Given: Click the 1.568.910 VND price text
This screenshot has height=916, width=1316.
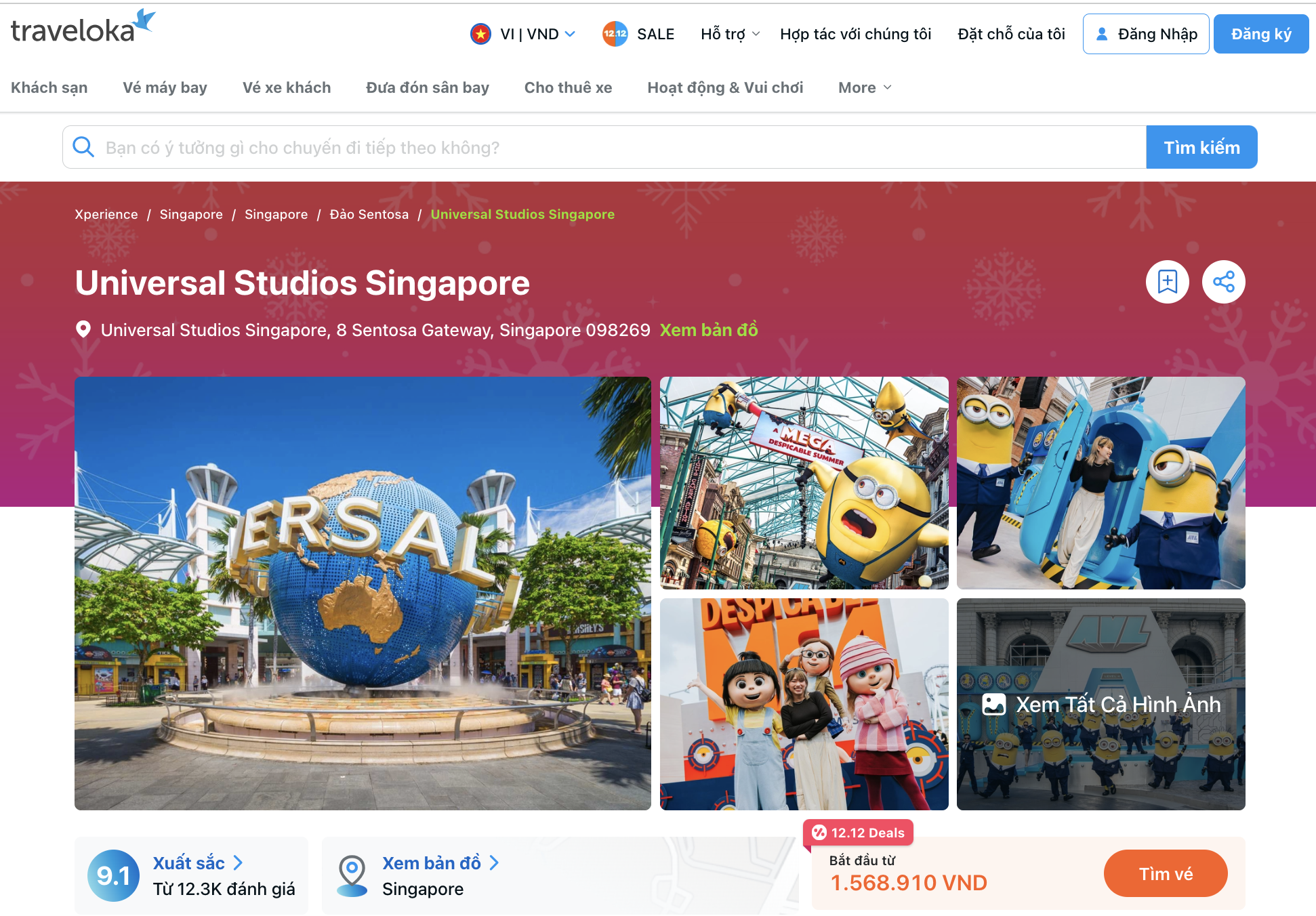Looking at the screenshot, I should pos(909,883).
